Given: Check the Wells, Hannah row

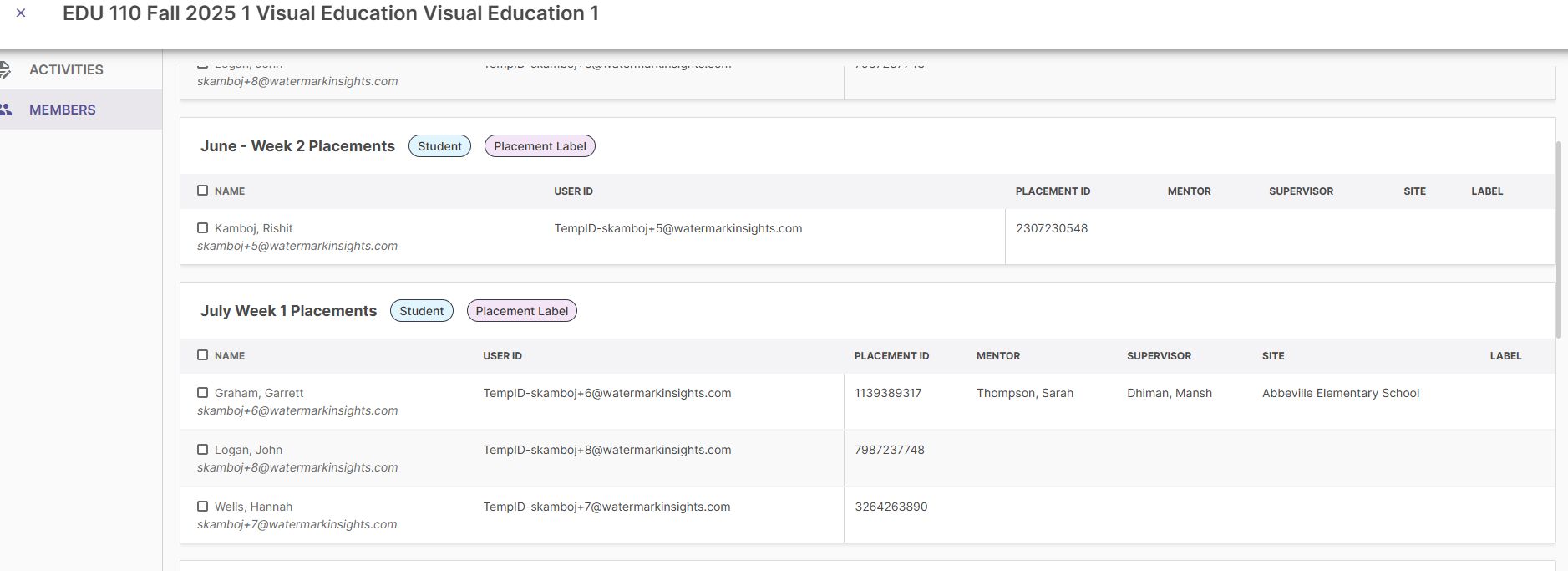Looking at the screenshot, I should click(x=202, y=507).
